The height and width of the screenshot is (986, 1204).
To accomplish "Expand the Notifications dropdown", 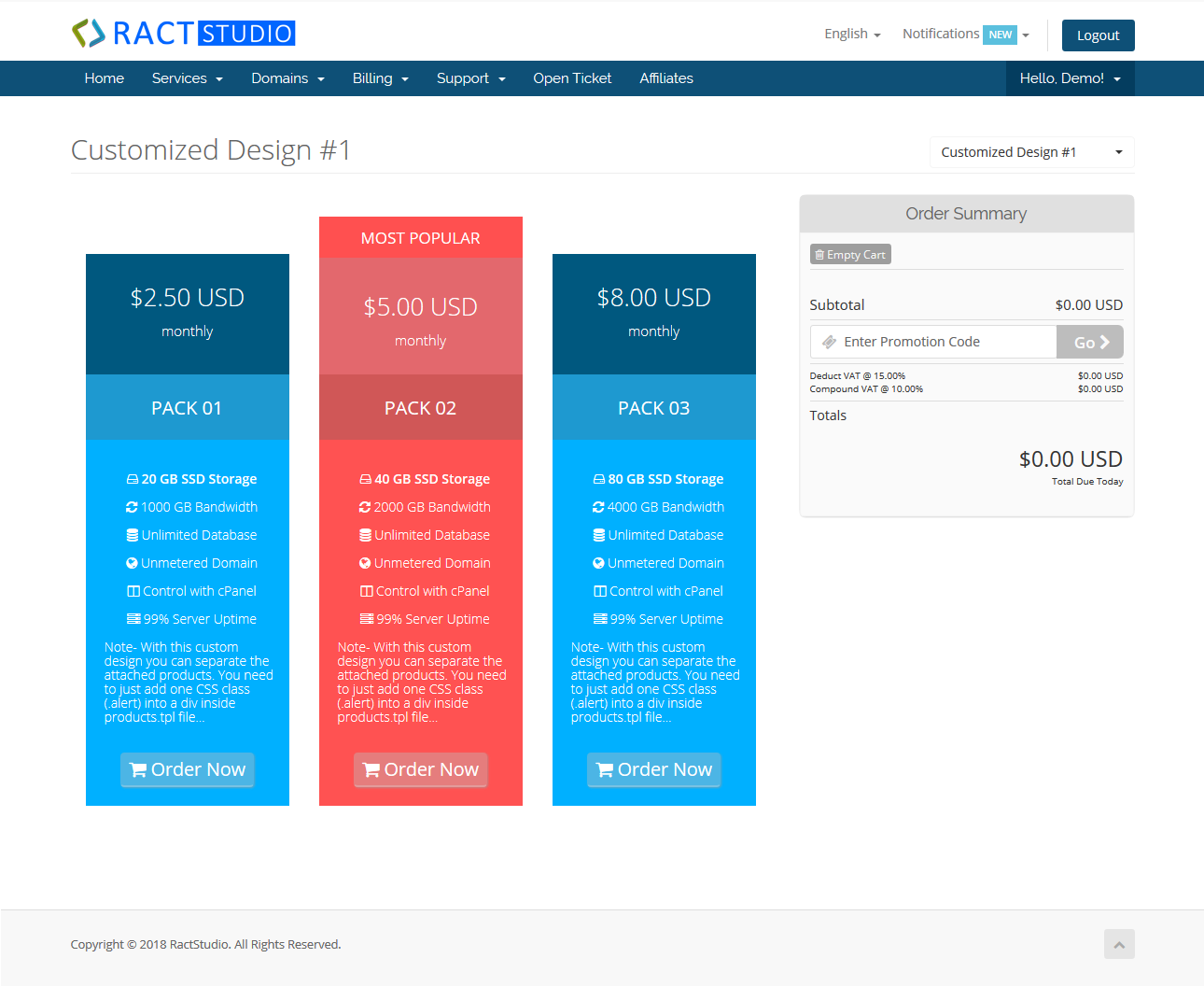I will 964,34.
